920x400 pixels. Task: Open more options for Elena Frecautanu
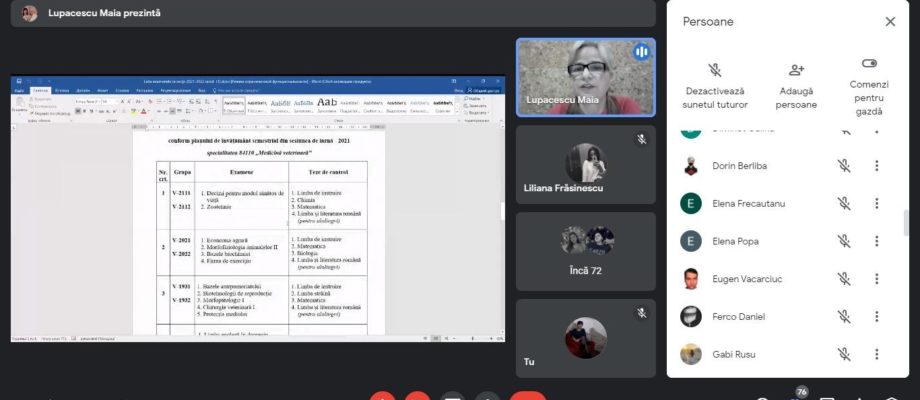[x=877, y=204]
